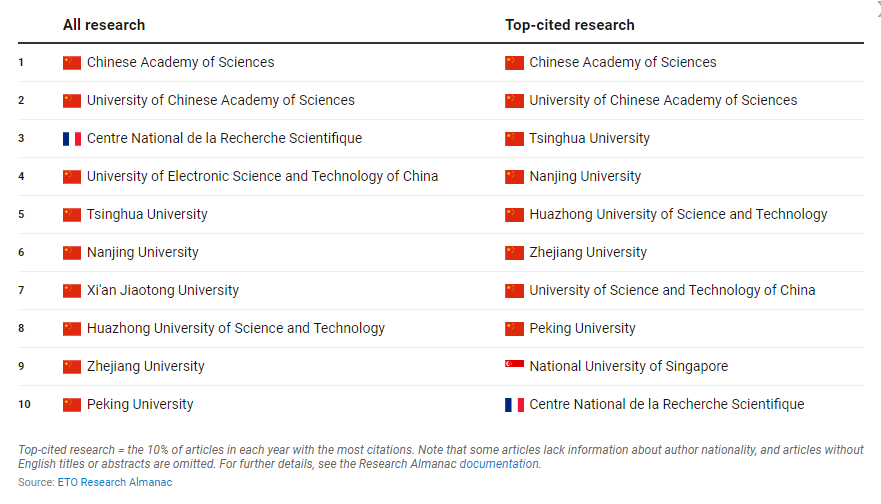The image size is (881, 504).
Task: Click the Singapore flag icon
Action: tap(514, 366)
